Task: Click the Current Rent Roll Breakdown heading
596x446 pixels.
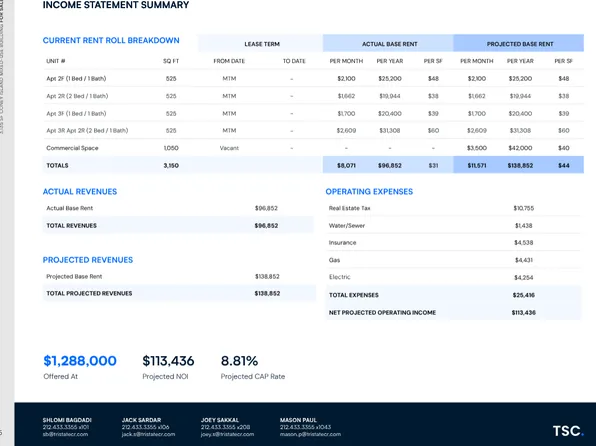Action: [x=111, y=40]
